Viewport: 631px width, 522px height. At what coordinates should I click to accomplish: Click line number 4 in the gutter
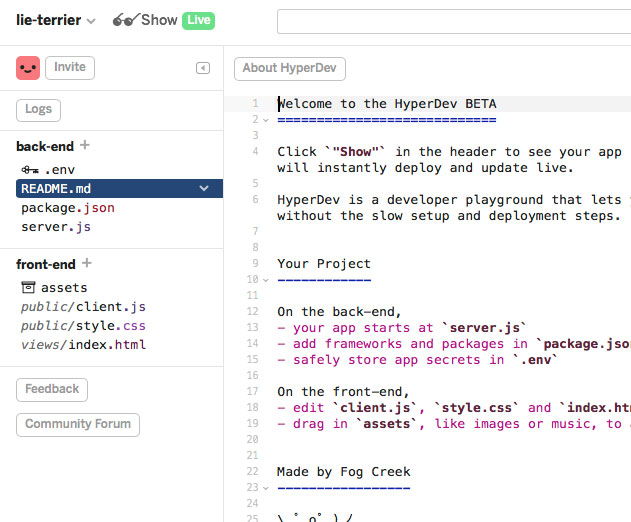(x=255, y=152)
